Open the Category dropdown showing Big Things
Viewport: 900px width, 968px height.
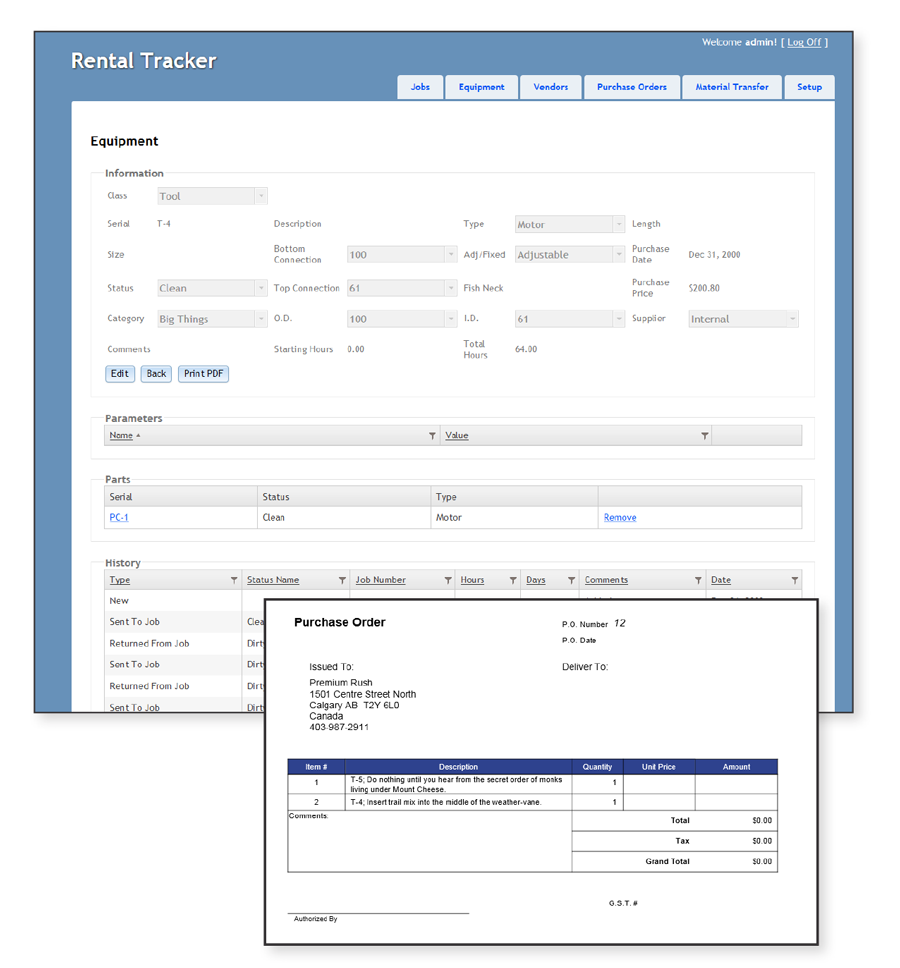pyautogui.click(x=212, y=319)
